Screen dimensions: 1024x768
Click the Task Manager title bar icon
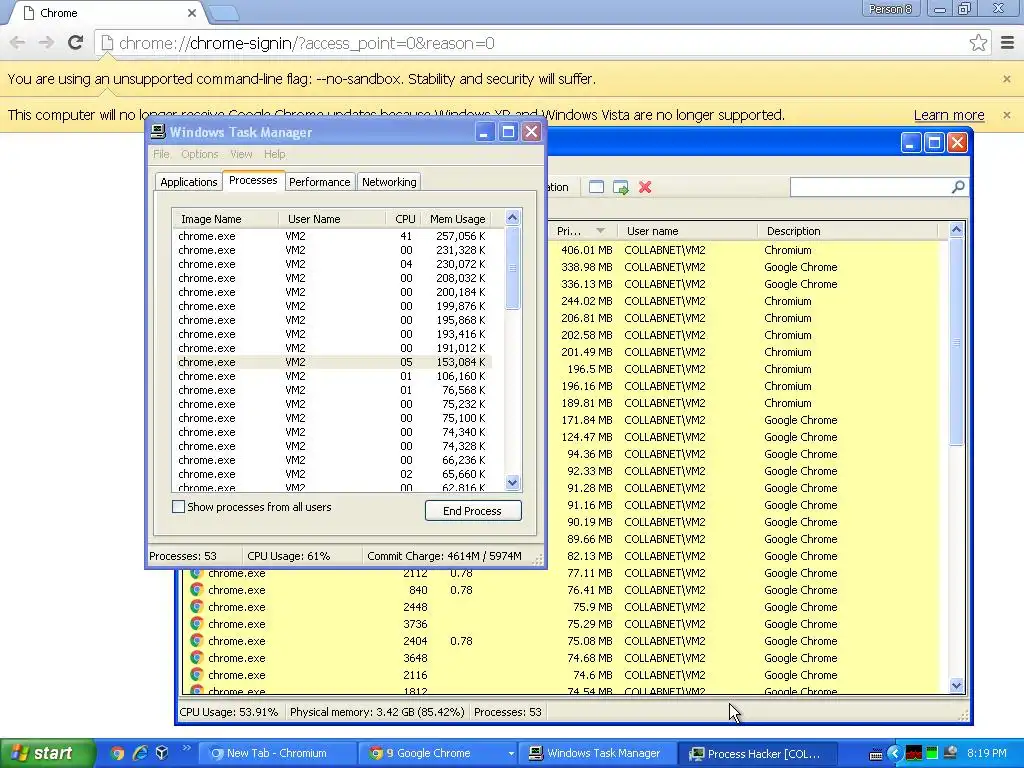[x=158, y=132]
